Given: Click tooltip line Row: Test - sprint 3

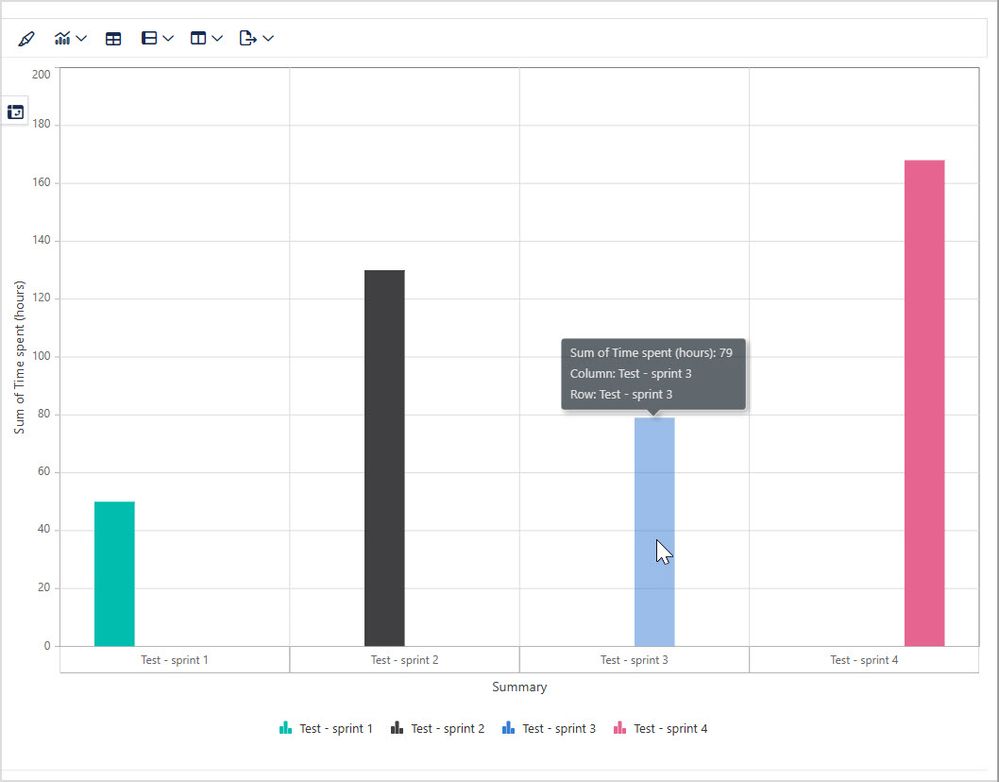Looking at the screenshot, I should [x=621, y=395].
